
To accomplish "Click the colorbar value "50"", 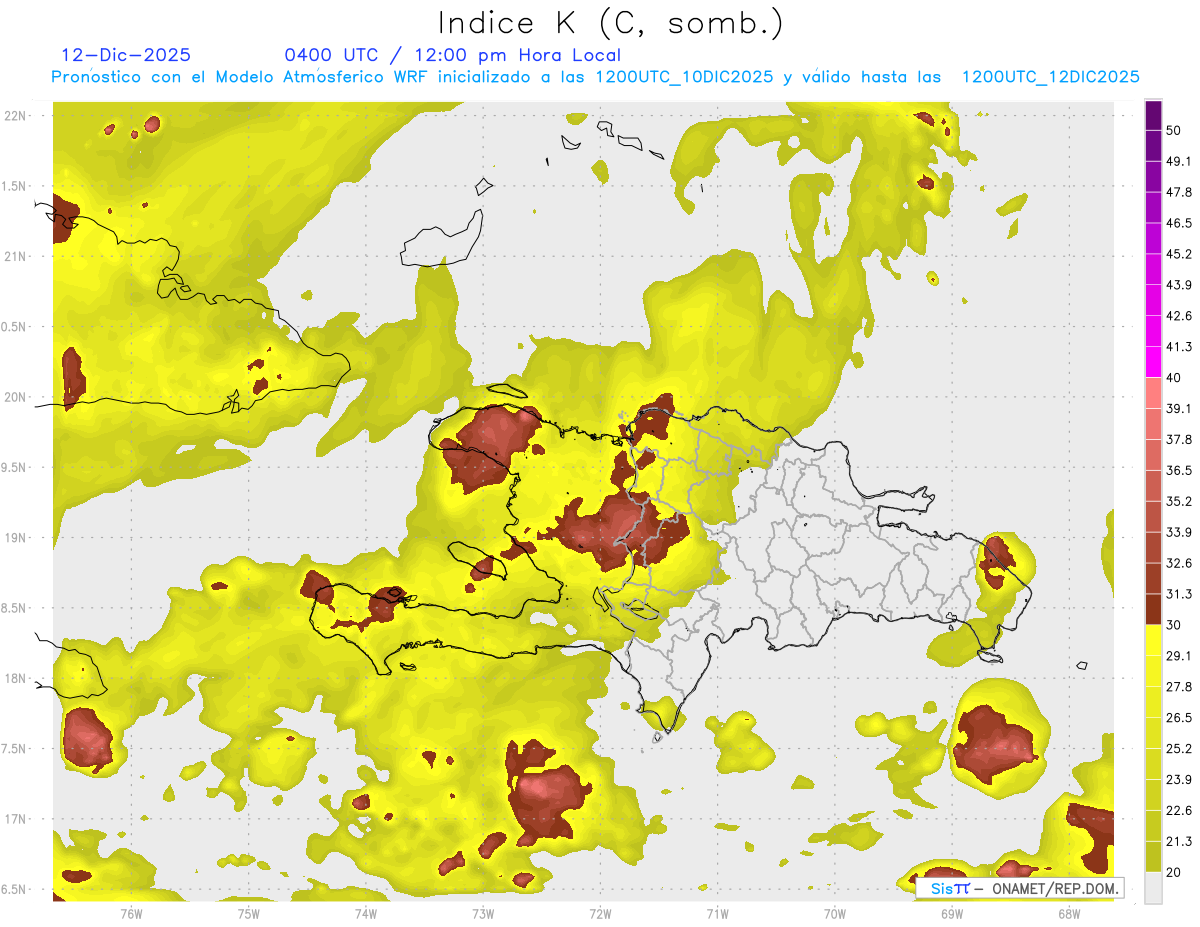I will (x=1174, y=131).
